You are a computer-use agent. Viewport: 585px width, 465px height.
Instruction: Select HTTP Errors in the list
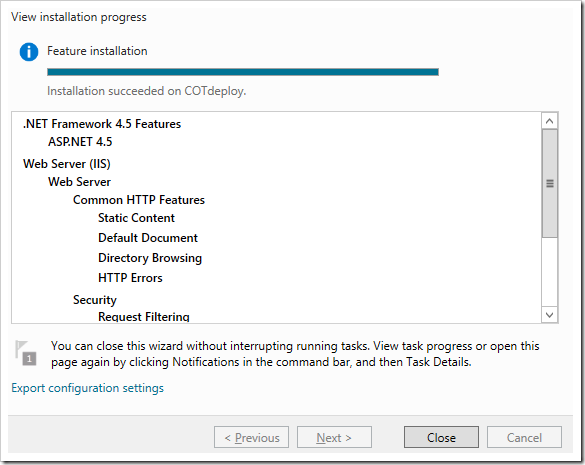[130, 278]
